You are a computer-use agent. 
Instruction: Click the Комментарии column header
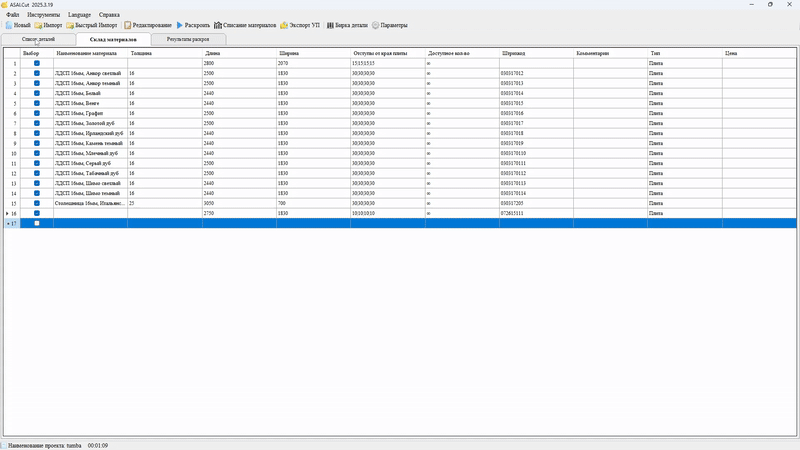610,53
